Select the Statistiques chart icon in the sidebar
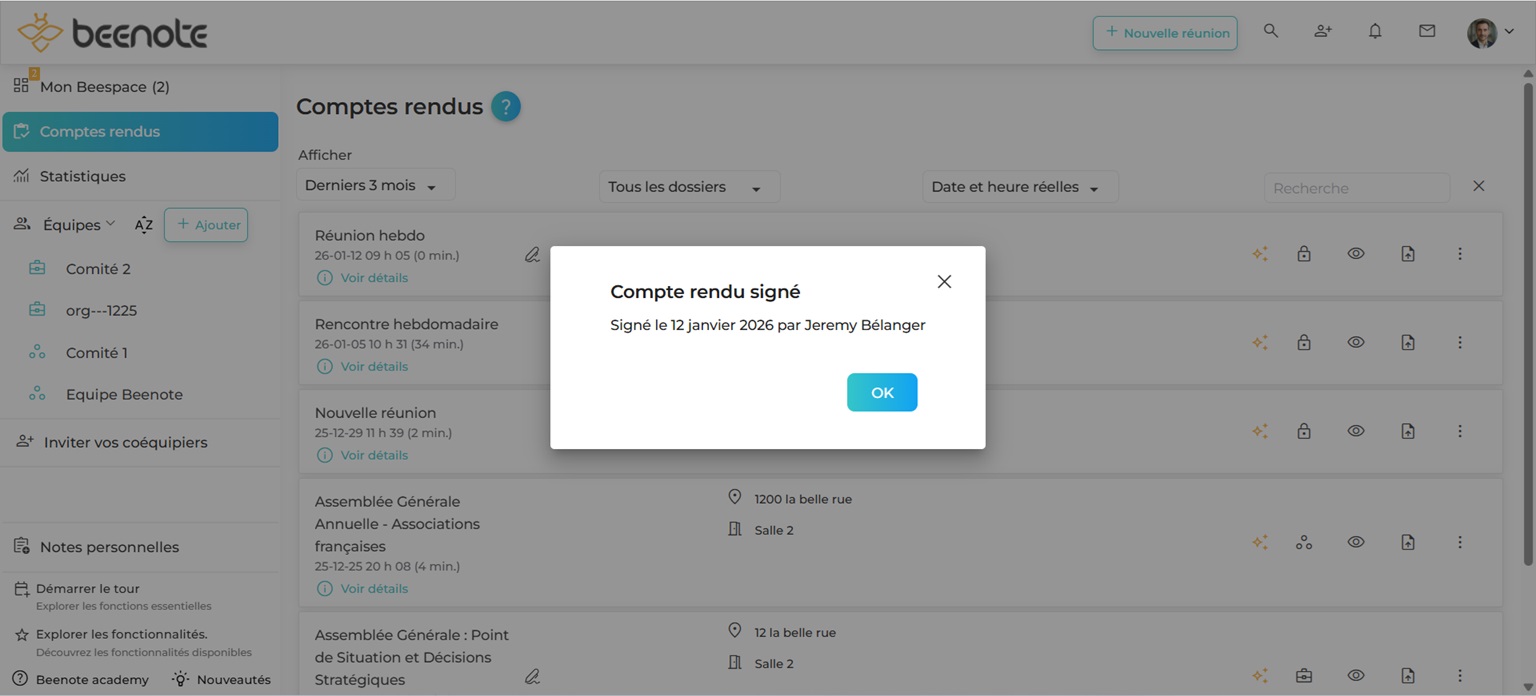 pos(21,175)
